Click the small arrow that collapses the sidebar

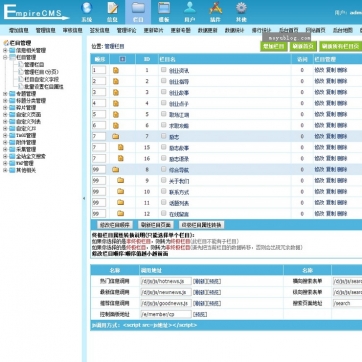[x=84, y=198]
